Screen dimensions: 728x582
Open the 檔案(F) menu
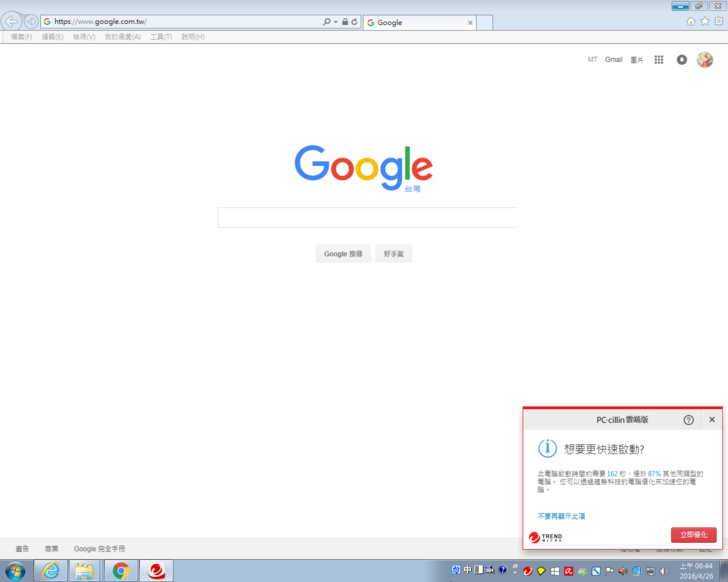tap(21, 37)
